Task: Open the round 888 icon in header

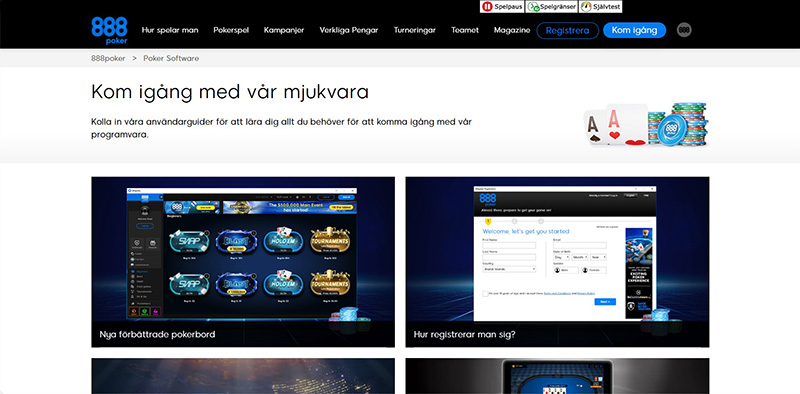Action: click(x=684, y=30)
